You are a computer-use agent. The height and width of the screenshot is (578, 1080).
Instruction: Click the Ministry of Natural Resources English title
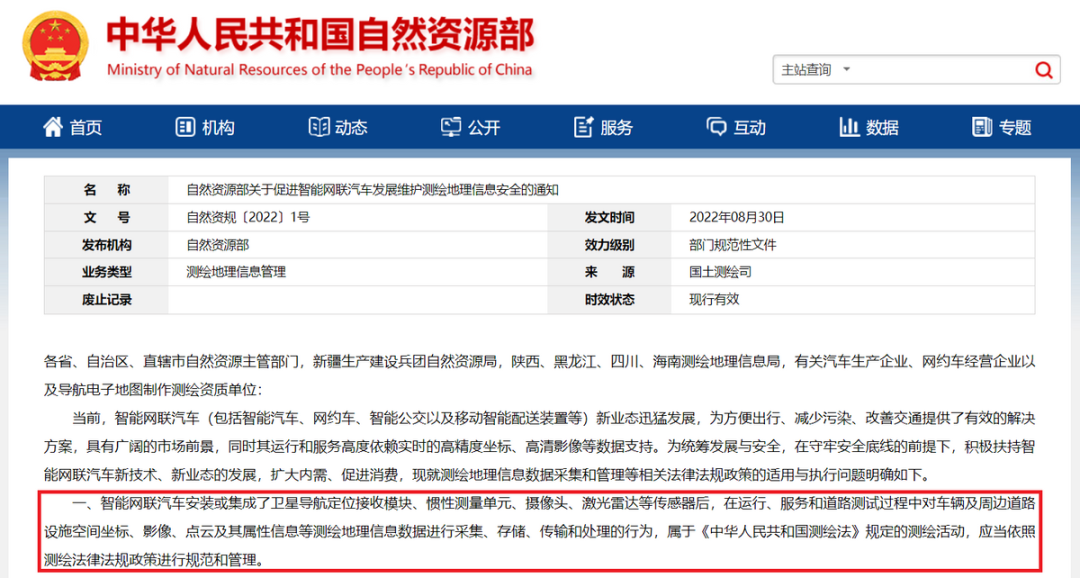320,70
